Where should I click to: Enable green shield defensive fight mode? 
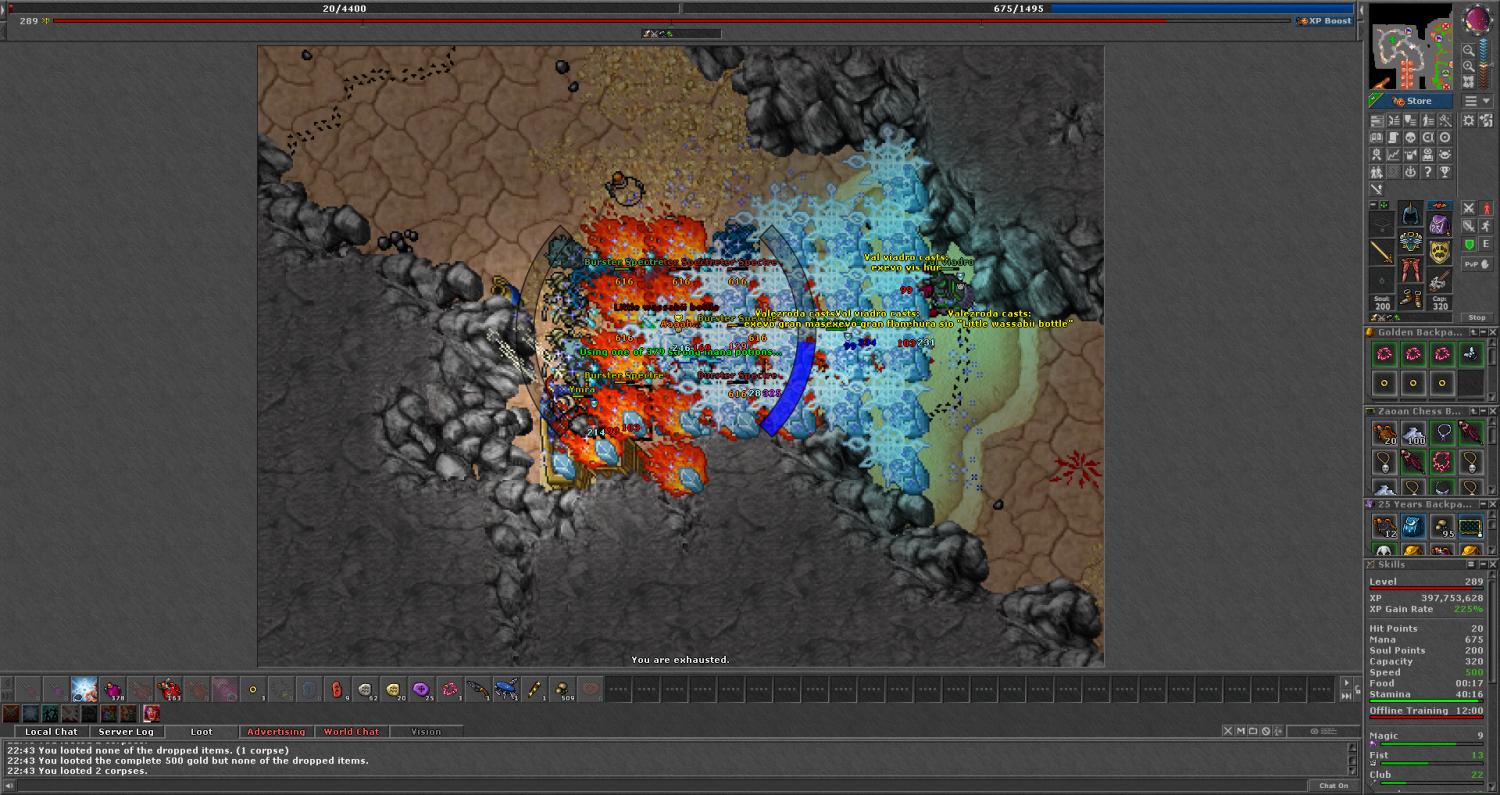coord(1469,244)
